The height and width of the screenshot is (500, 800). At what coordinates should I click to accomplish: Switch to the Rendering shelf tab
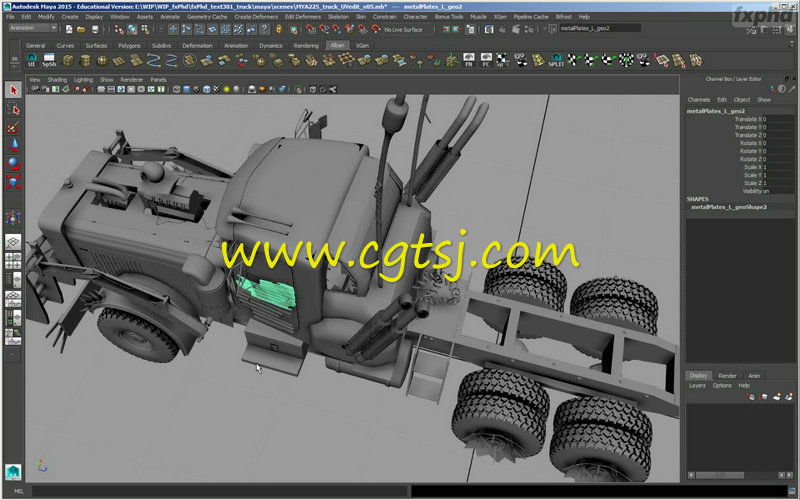click(306, 45)
